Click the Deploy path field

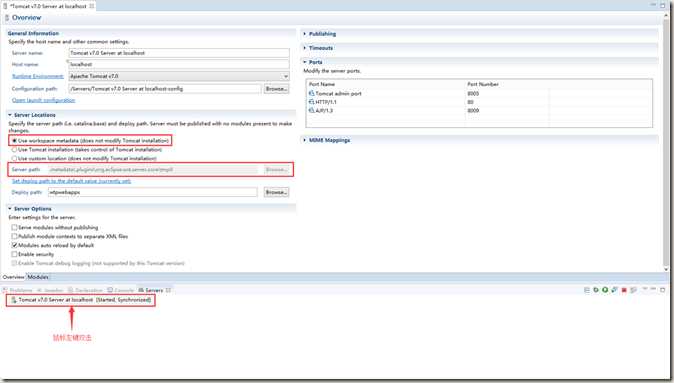[153, 192]
